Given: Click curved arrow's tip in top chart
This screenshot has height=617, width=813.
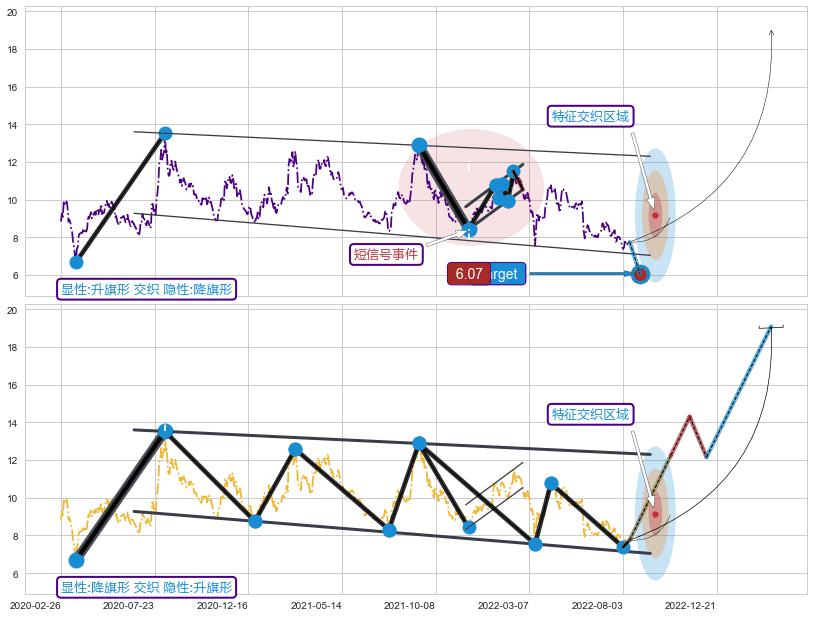Looking at the screenshot, I should (771, 32).
